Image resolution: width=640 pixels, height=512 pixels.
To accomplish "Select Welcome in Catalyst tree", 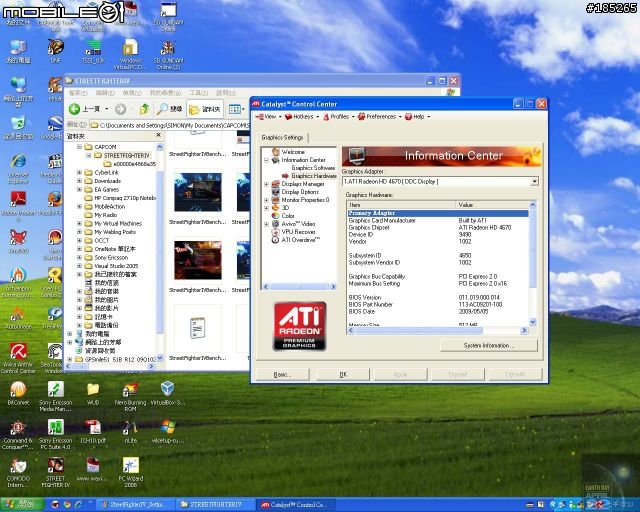I will coord(293,152).
